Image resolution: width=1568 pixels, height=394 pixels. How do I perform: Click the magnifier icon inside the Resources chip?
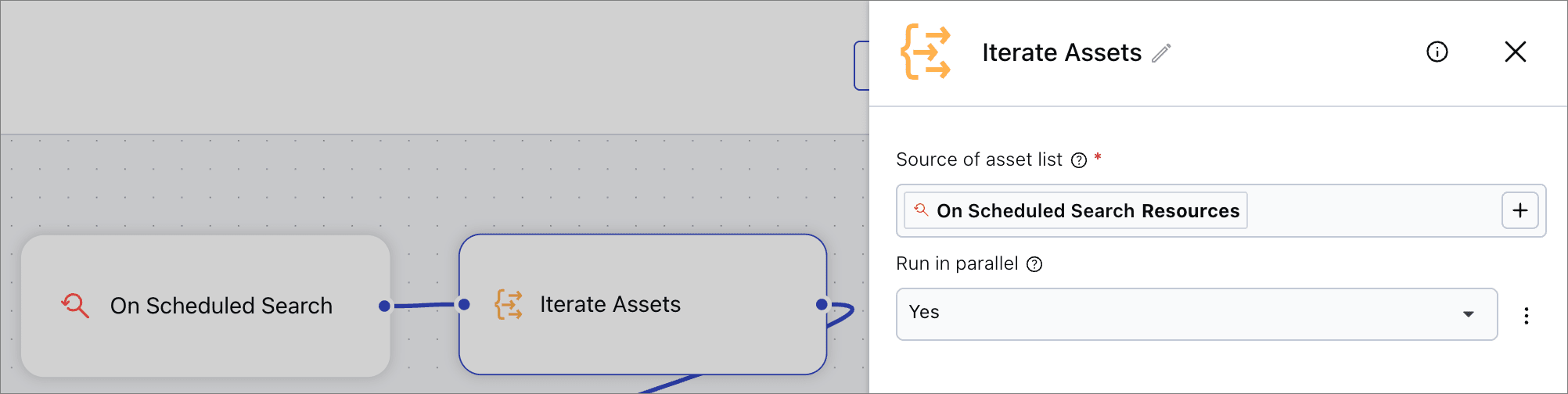point(921,210)
